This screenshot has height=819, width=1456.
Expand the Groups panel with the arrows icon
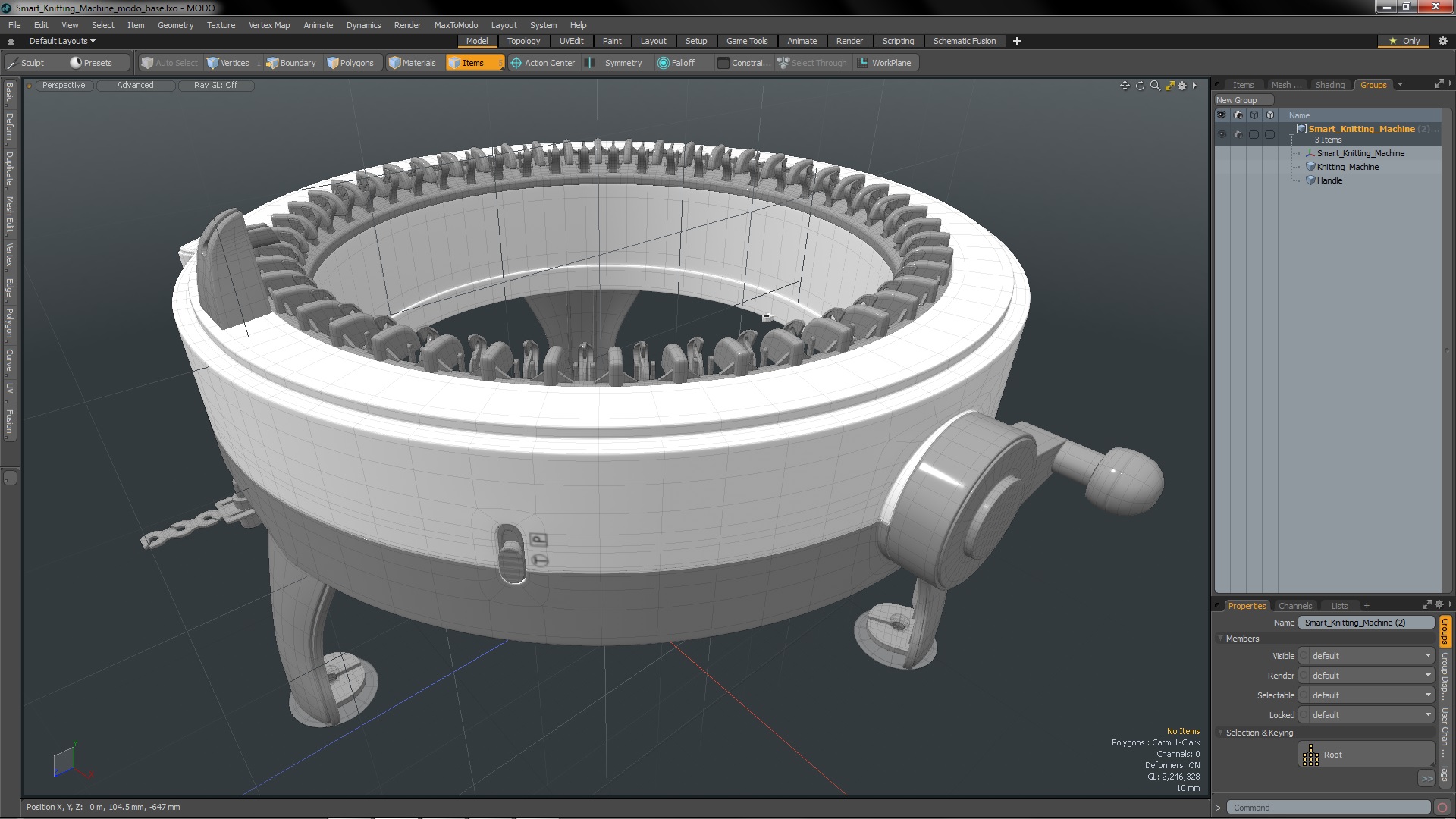click(x=1439, y=84)
